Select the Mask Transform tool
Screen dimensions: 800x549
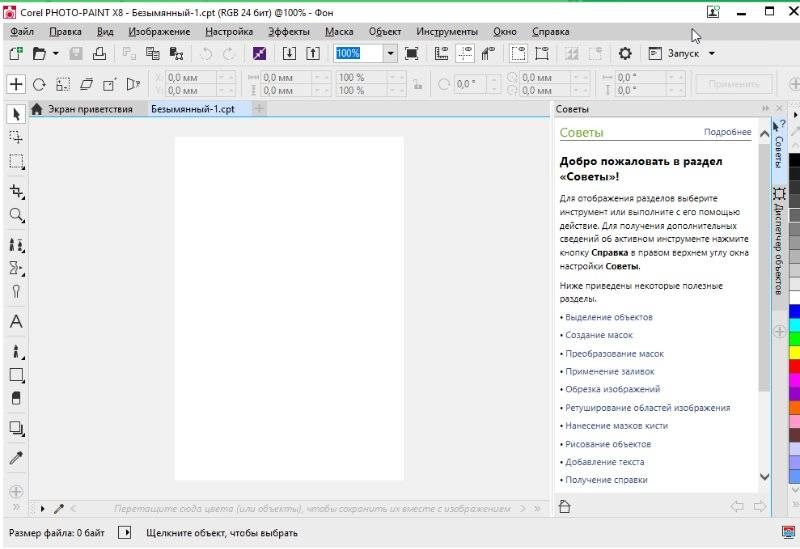(x=16, y=137)
